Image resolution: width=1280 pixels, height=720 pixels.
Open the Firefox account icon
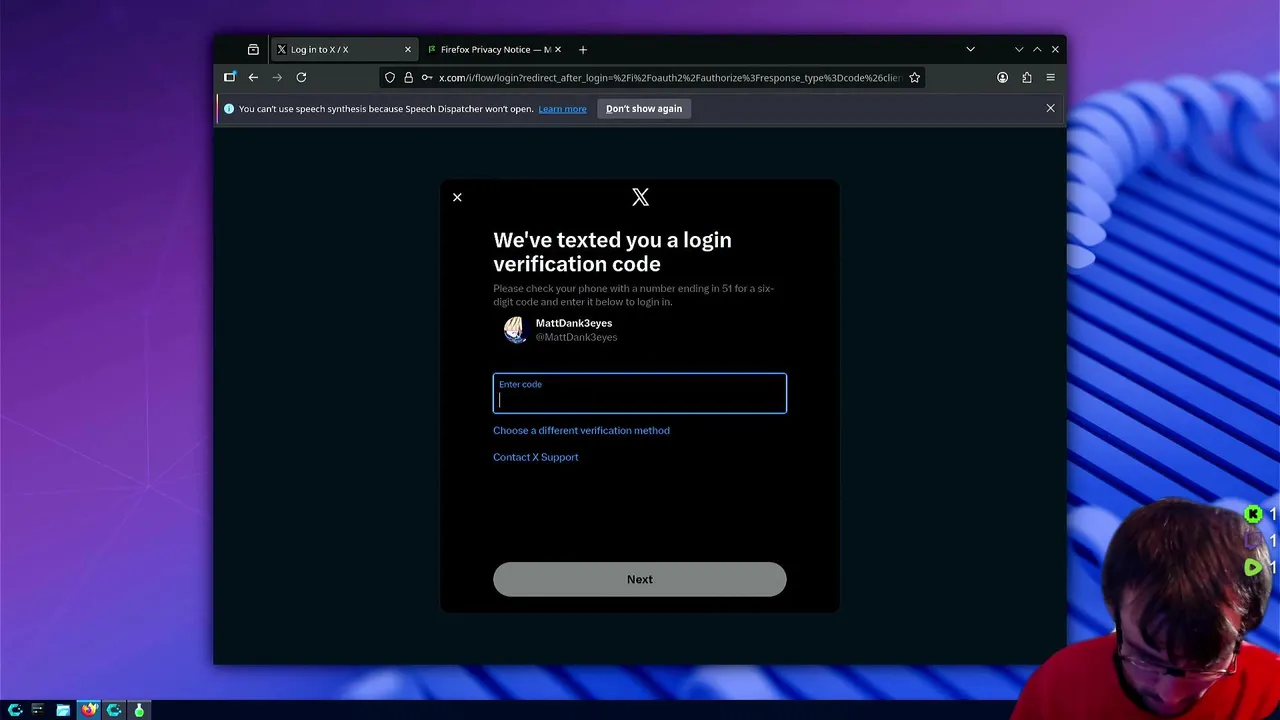[x=1002, y=77]
